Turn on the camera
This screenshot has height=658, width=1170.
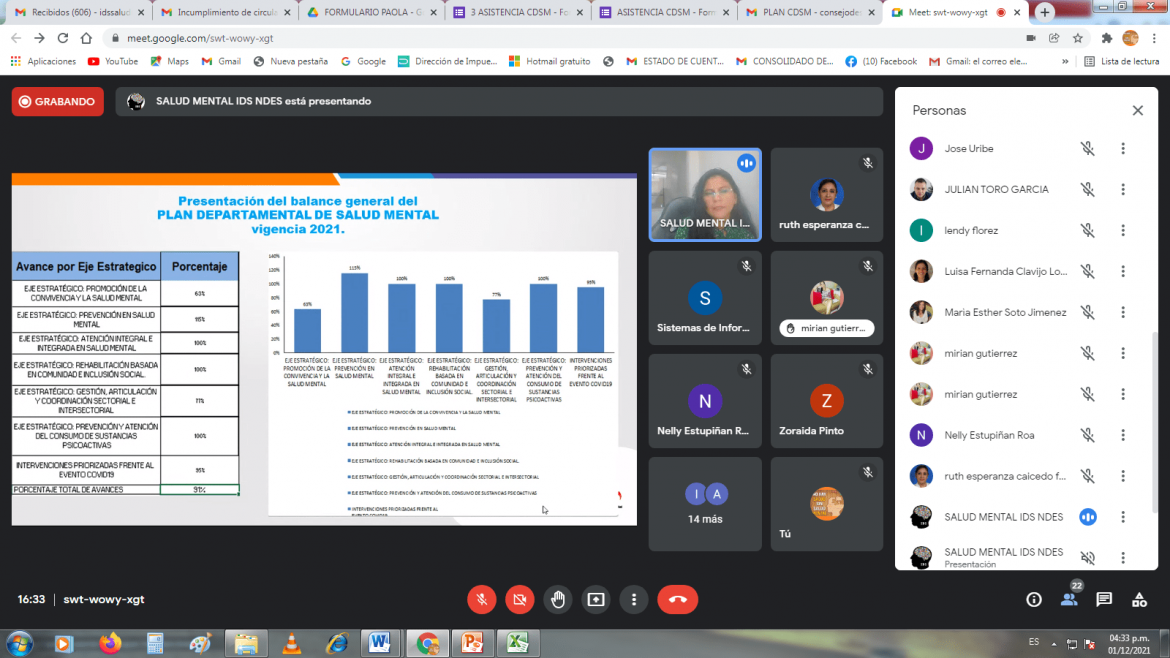tap(519, 599)
